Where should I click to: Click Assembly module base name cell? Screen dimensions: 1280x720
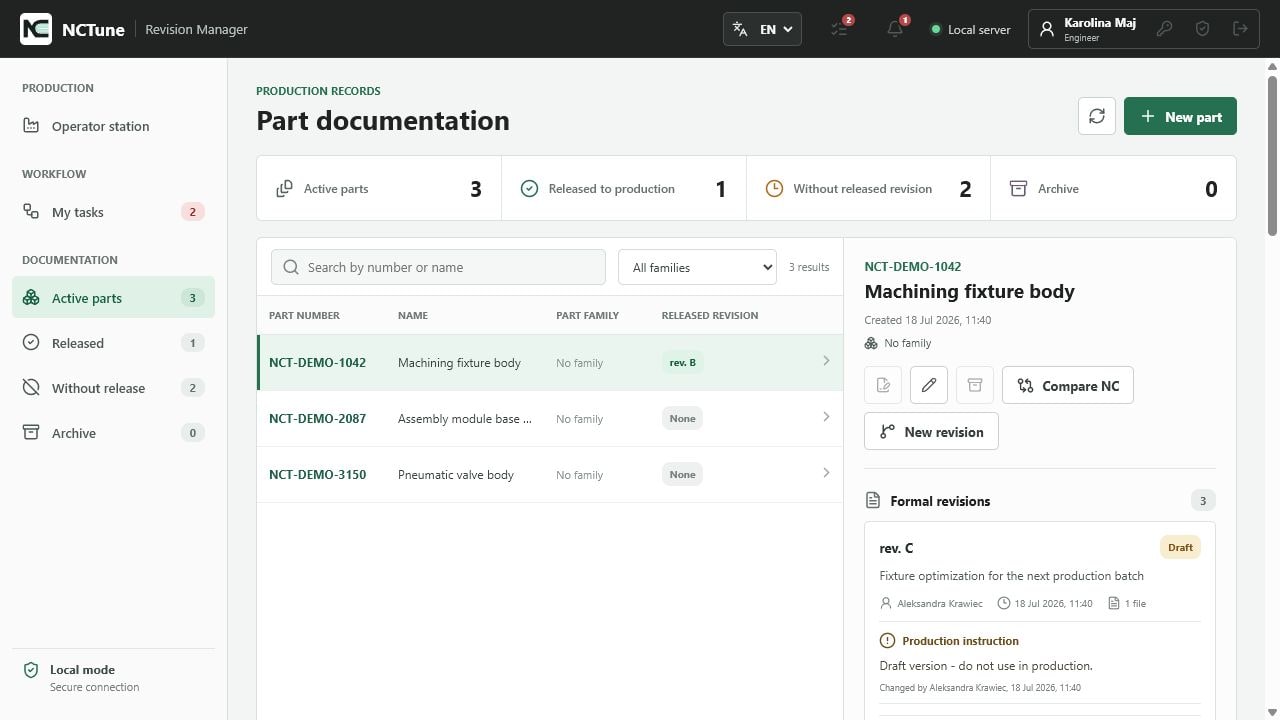coord(465,418)
